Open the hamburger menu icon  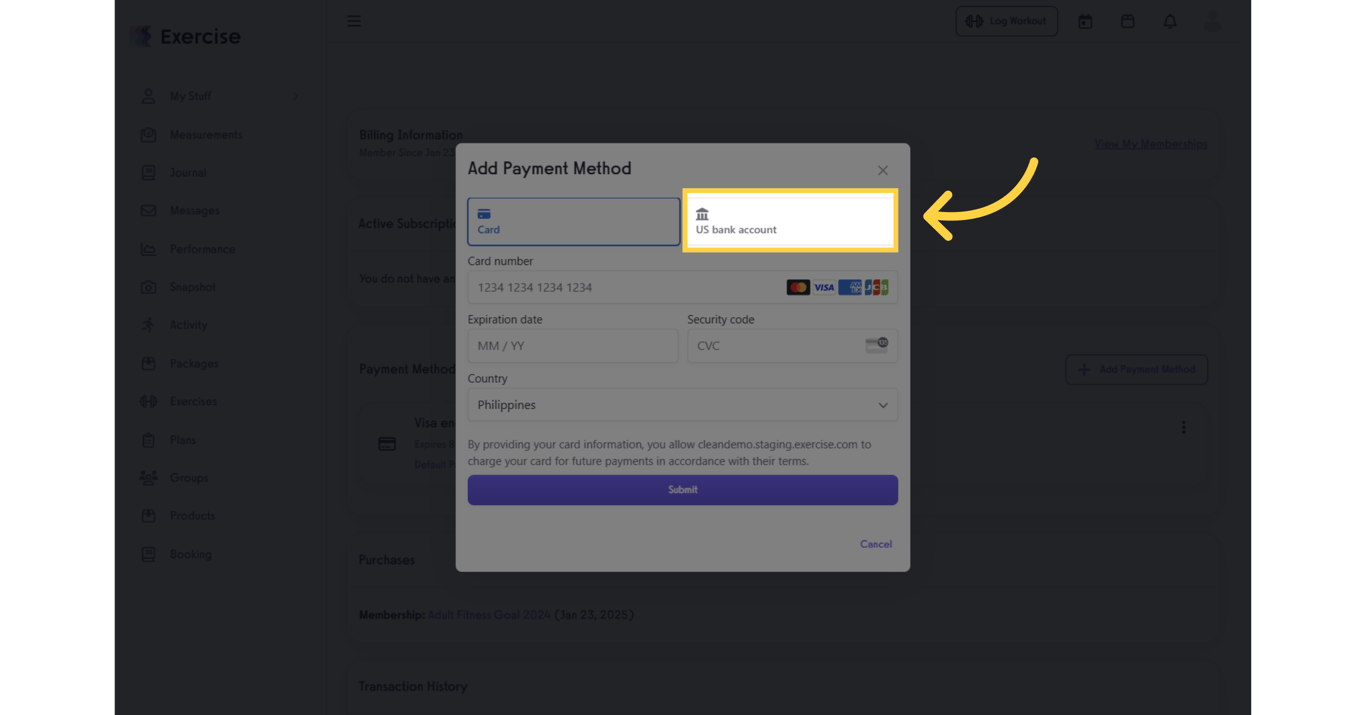pos(354,20)
